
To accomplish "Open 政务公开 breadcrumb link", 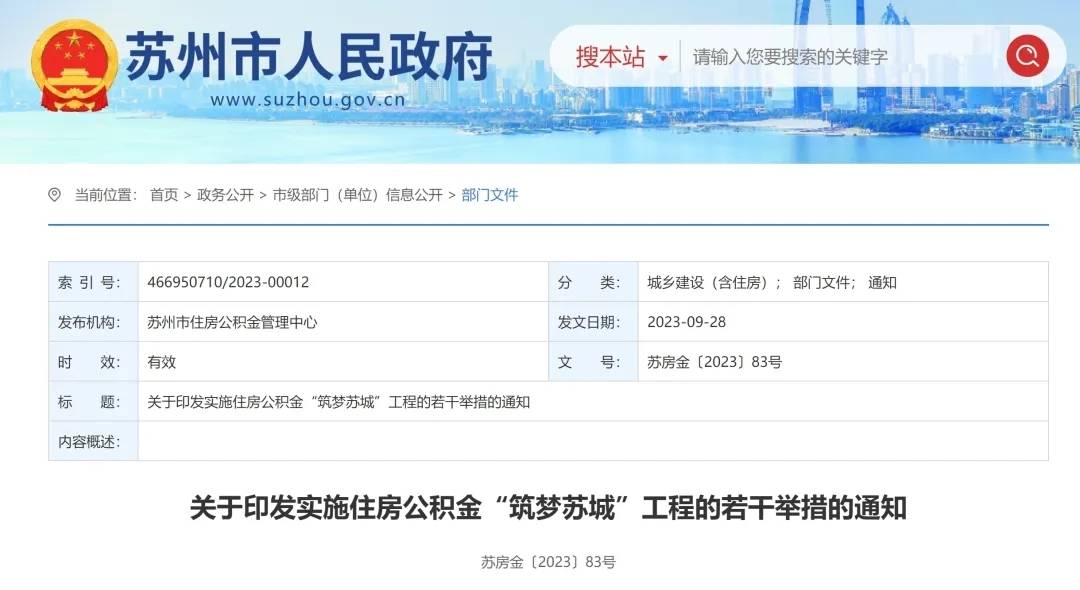I will coord(225,195).
